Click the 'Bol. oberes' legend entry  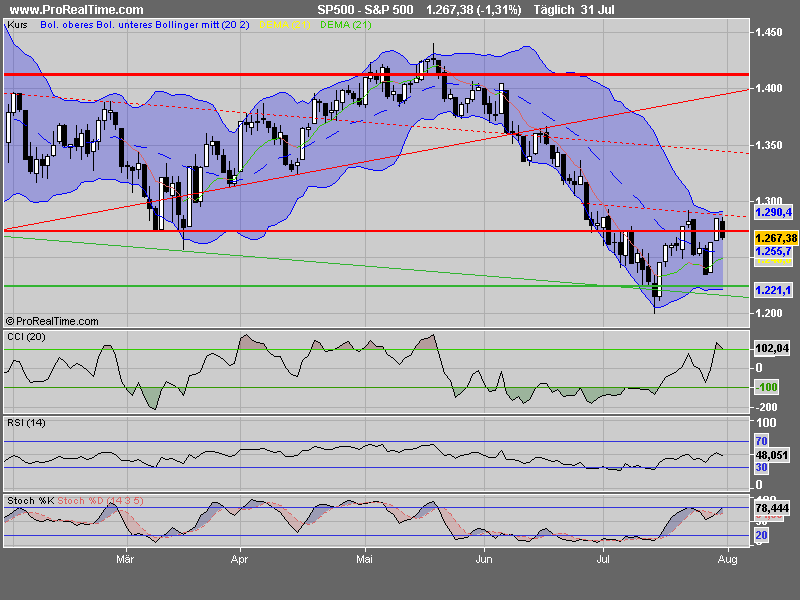point(66,24)
